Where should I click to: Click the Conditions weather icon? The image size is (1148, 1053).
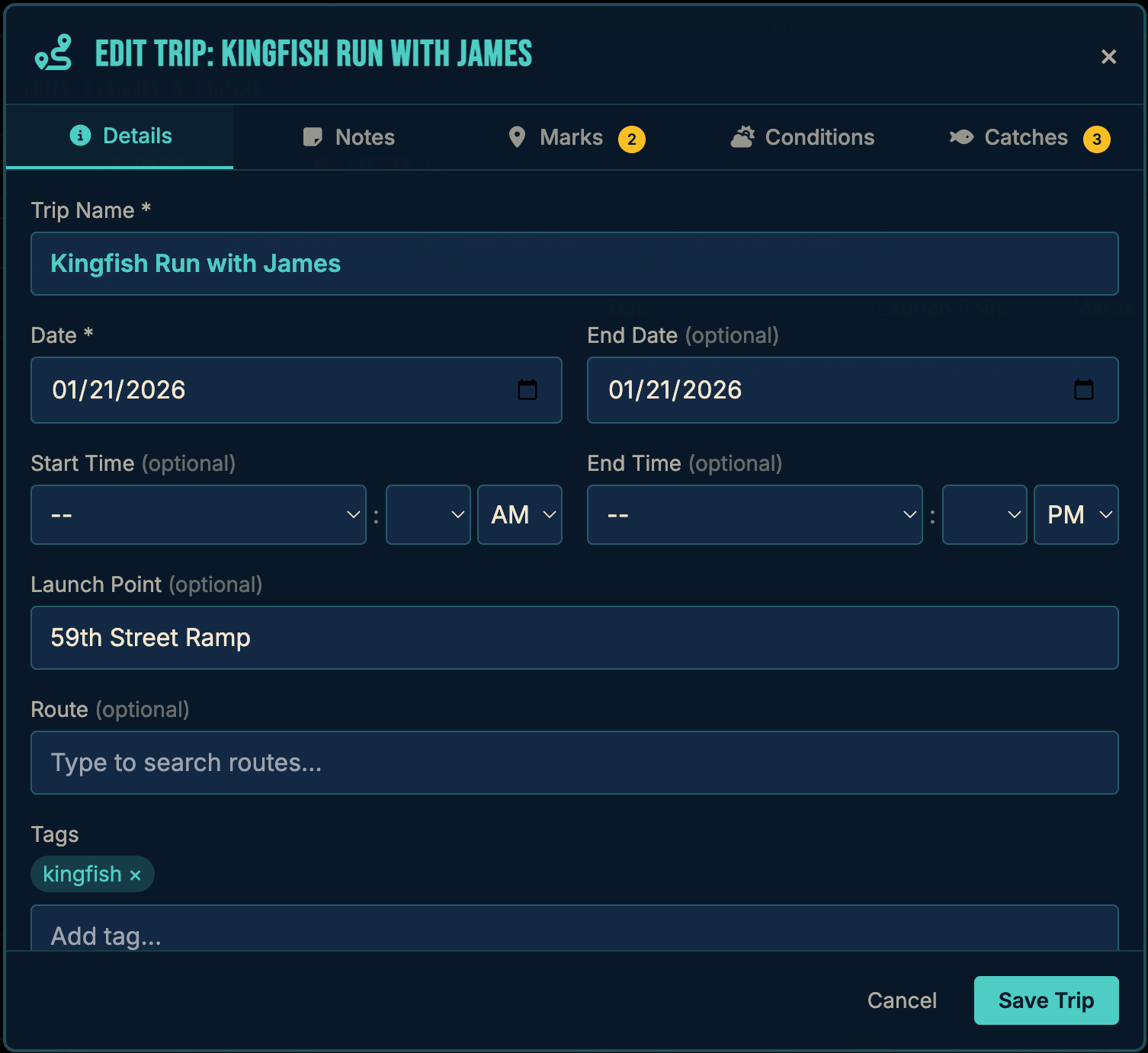742,137
